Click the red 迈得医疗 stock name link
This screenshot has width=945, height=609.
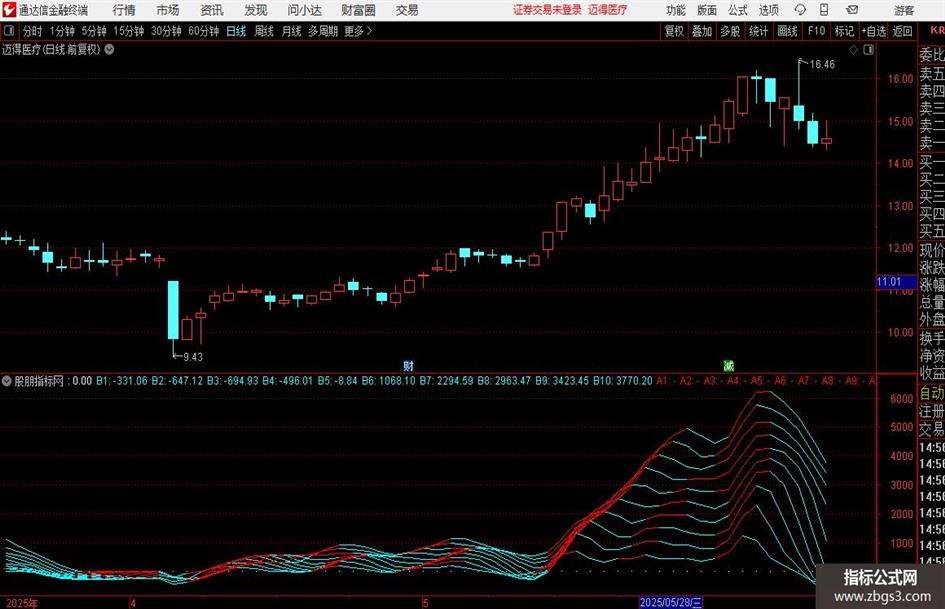[x=607, y=10]
